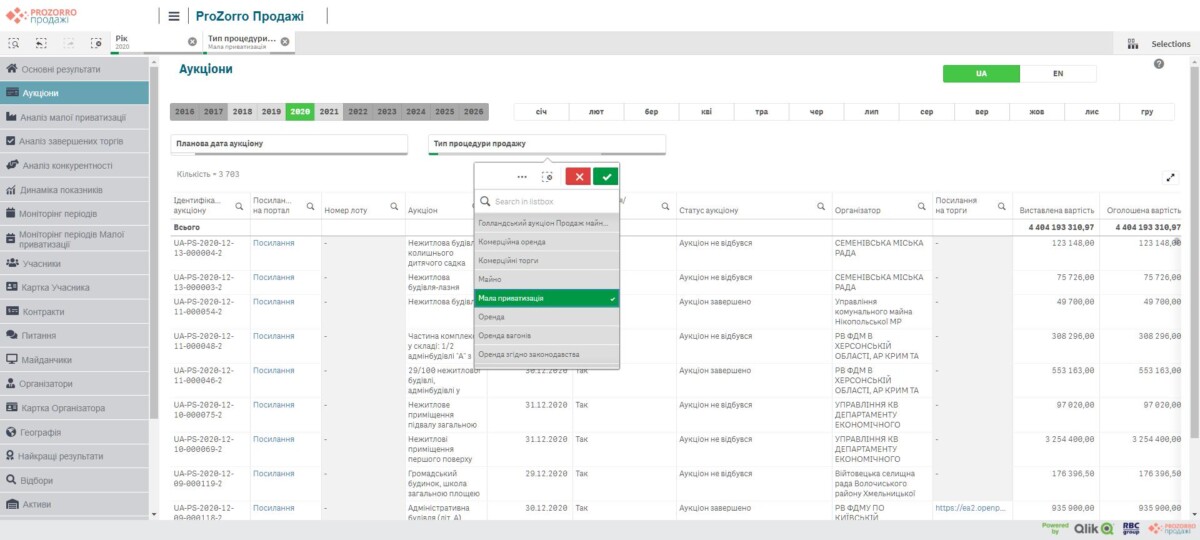
Task: Step back in selection history
Action: tap(41, 43)
